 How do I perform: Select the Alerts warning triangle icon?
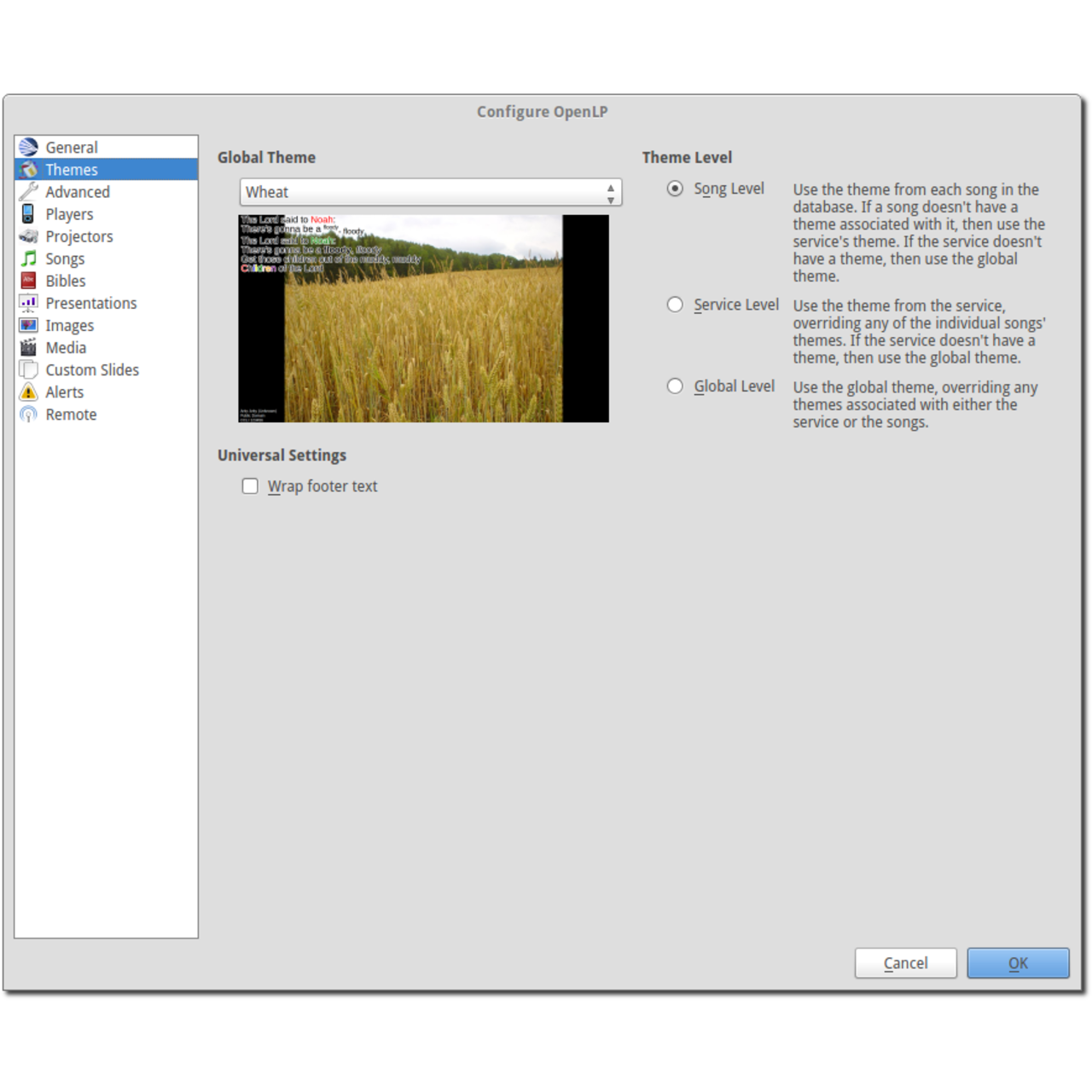point(29,392)
